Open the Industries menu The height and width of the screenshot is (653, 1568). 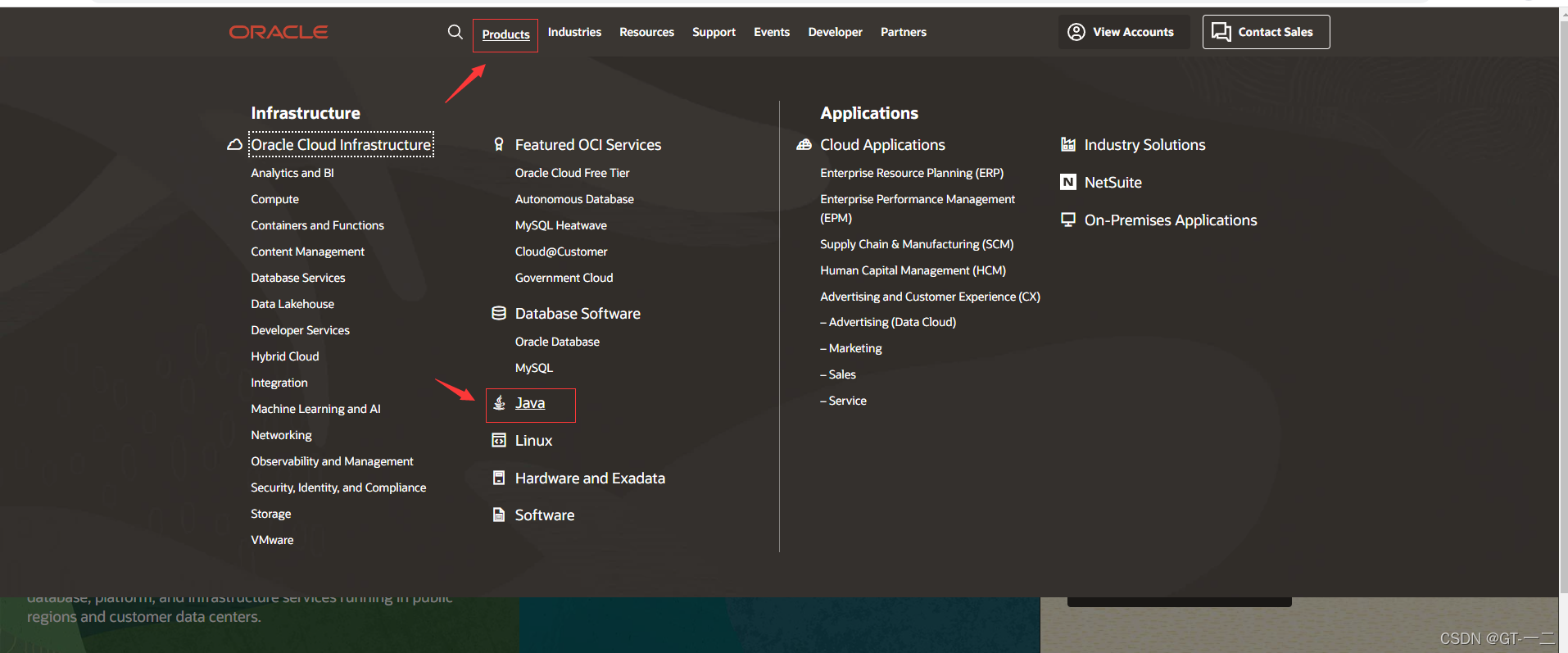click(574, 32)
